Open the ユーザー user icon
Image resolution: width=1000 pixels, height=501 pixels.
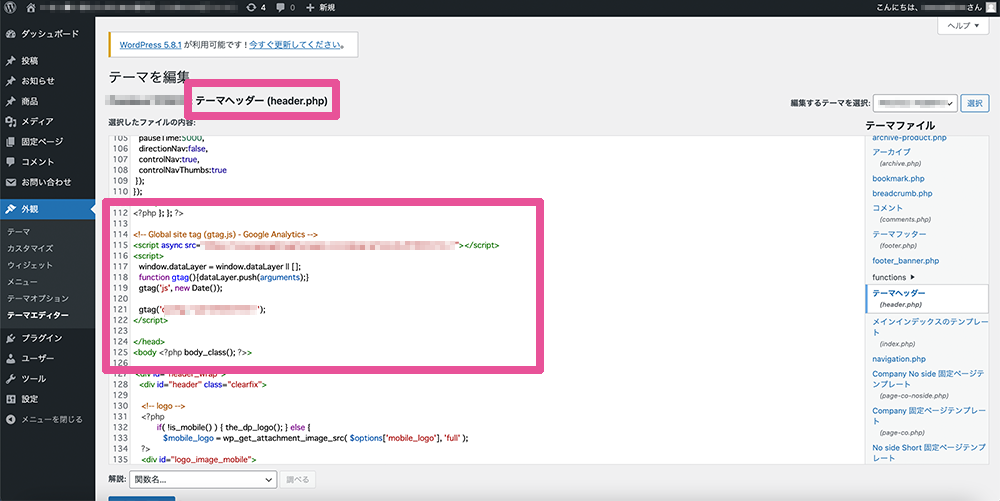pyautogui.click(x=10, y=359)
